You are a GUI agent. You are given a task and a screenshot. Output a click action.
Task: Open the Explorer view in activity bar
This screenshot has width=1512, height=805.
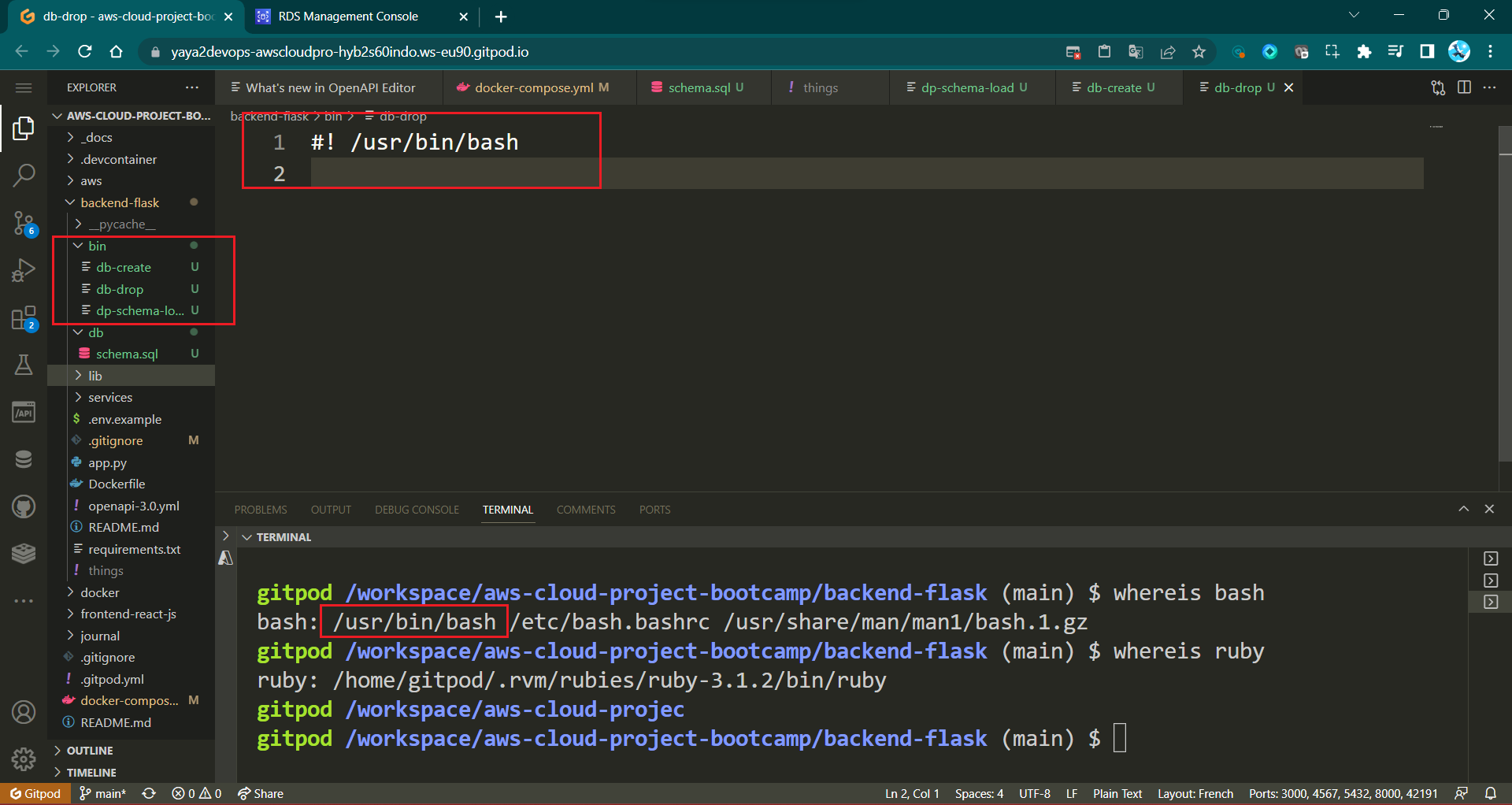[x=24, y=128]
